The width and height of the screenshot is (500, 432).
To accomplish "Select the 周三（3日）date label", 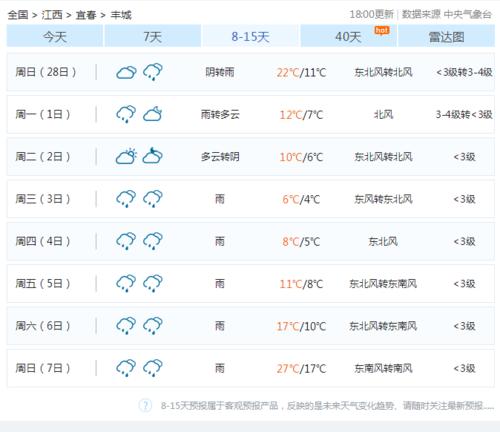I will [43, 199].
